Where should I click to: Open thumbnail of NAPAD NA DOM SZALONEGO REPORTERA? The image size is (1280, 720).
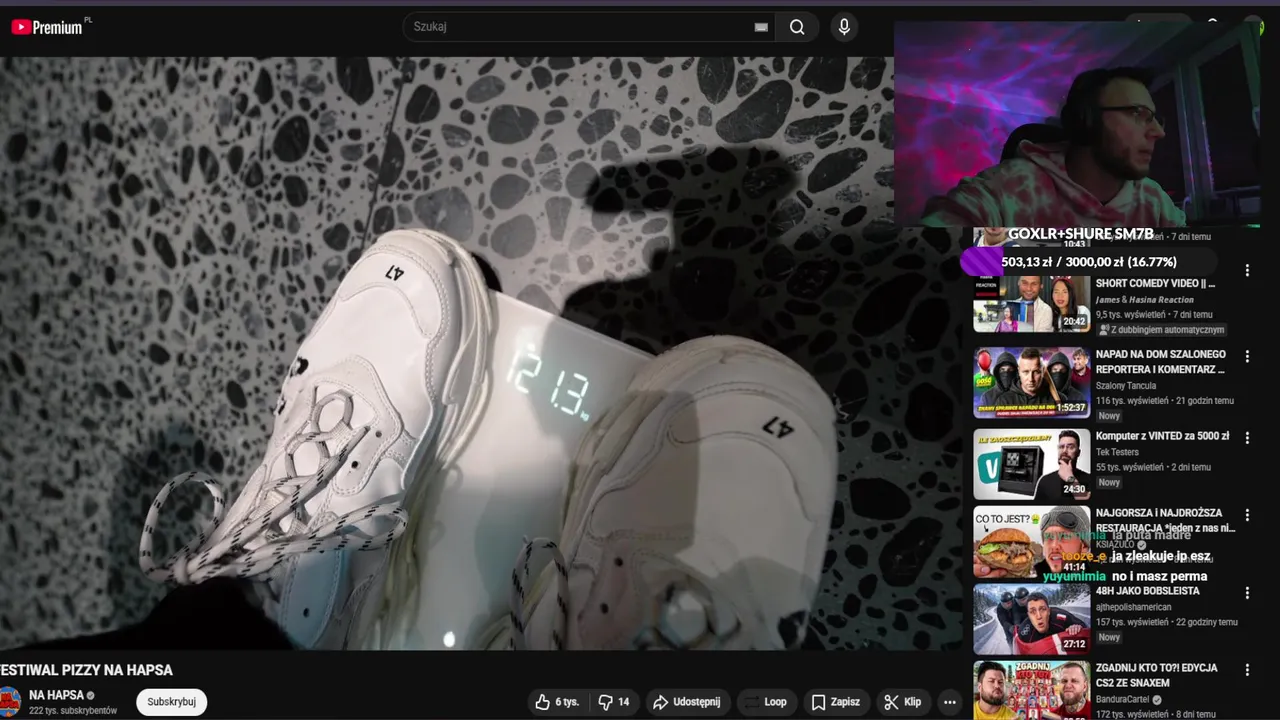(x=1031, y=382)
